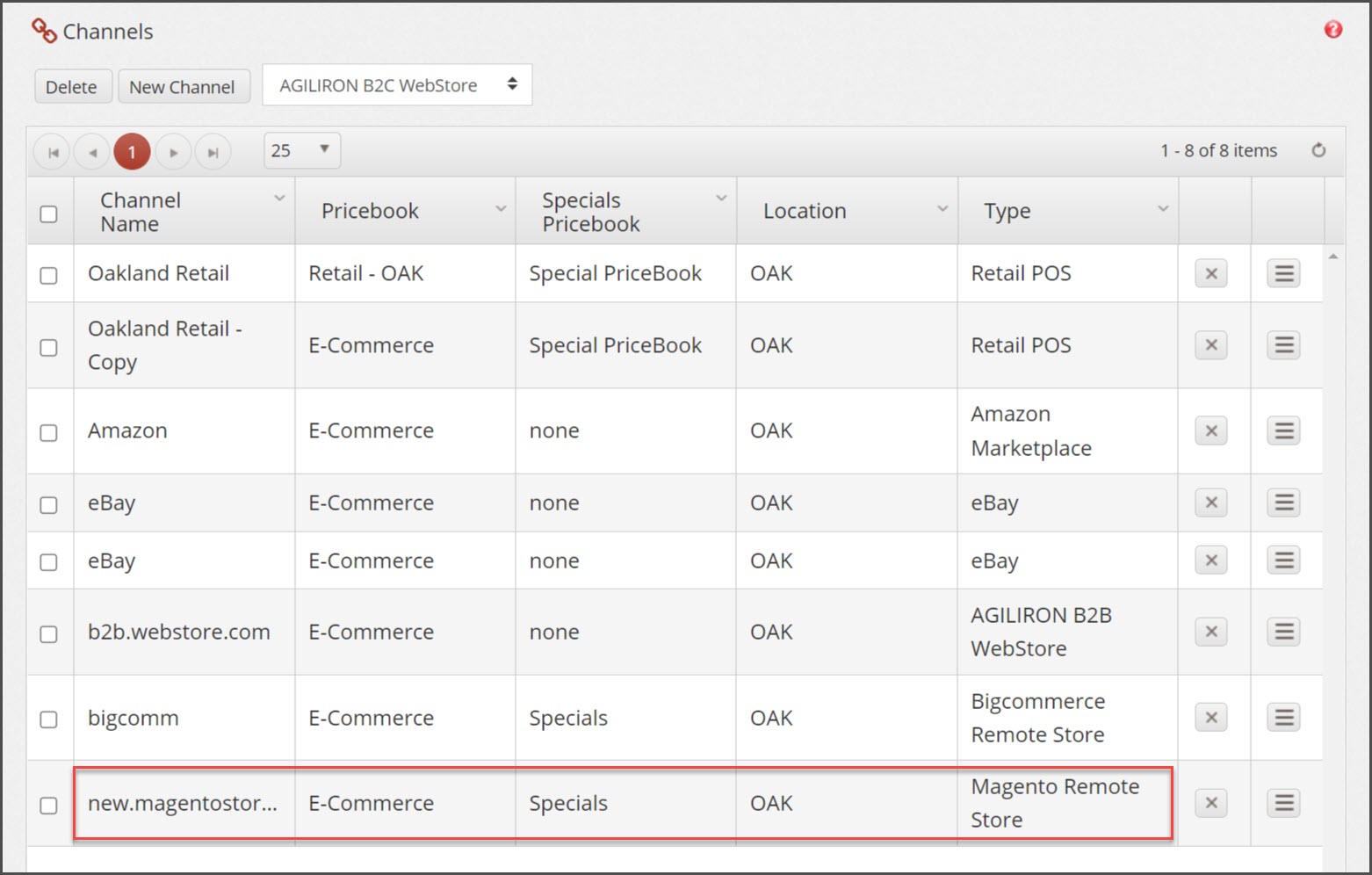The image size is (1372, 875).
Task: Delete the Oakland Retail - Copy row X
Action: [1211, 345]
